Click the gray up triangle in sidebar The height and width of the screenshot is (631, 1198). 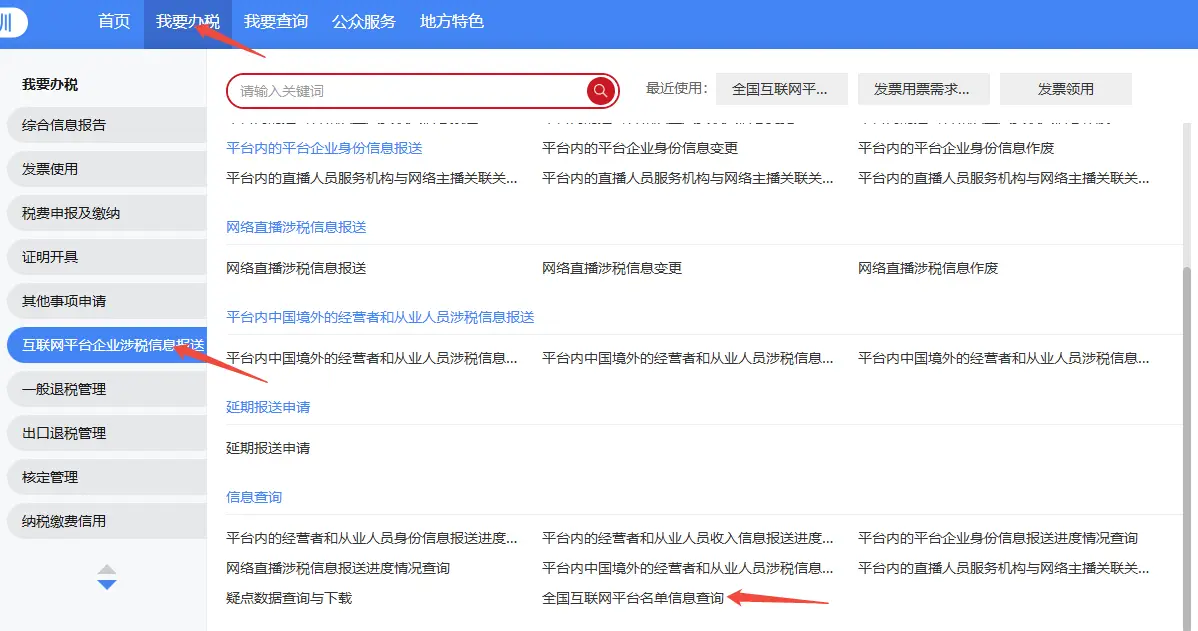point(107,570)
